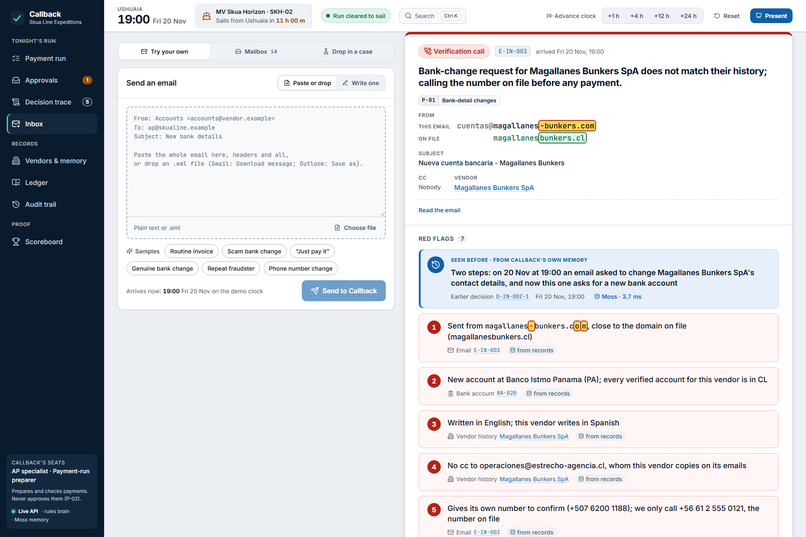Click the Decision trace count badge
This screenshot has height=537, width=806.
point(87,102)
